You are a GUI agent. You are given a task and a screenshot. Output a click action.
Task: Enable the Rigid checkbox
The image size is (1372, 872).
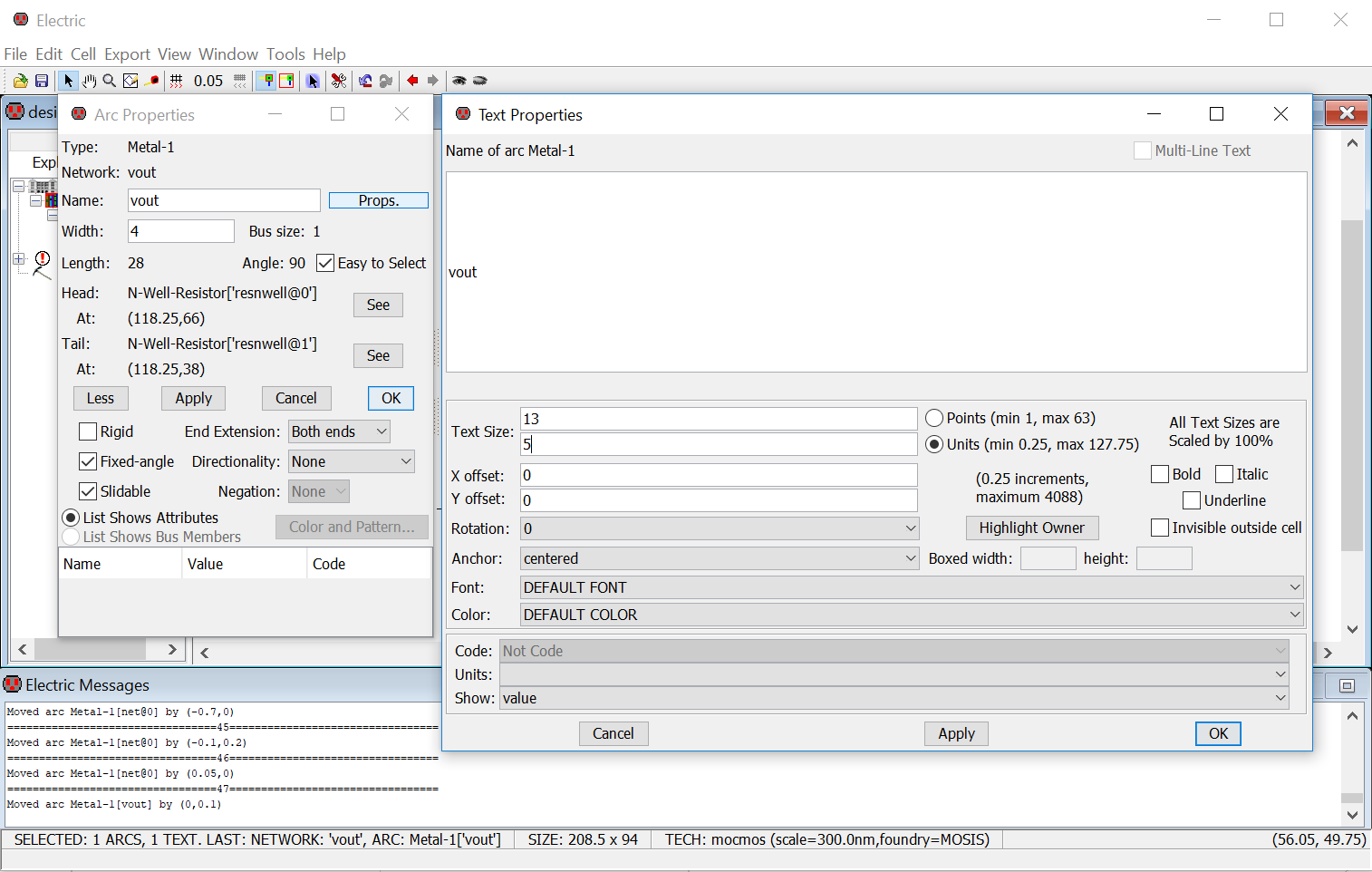pos(88,431)
